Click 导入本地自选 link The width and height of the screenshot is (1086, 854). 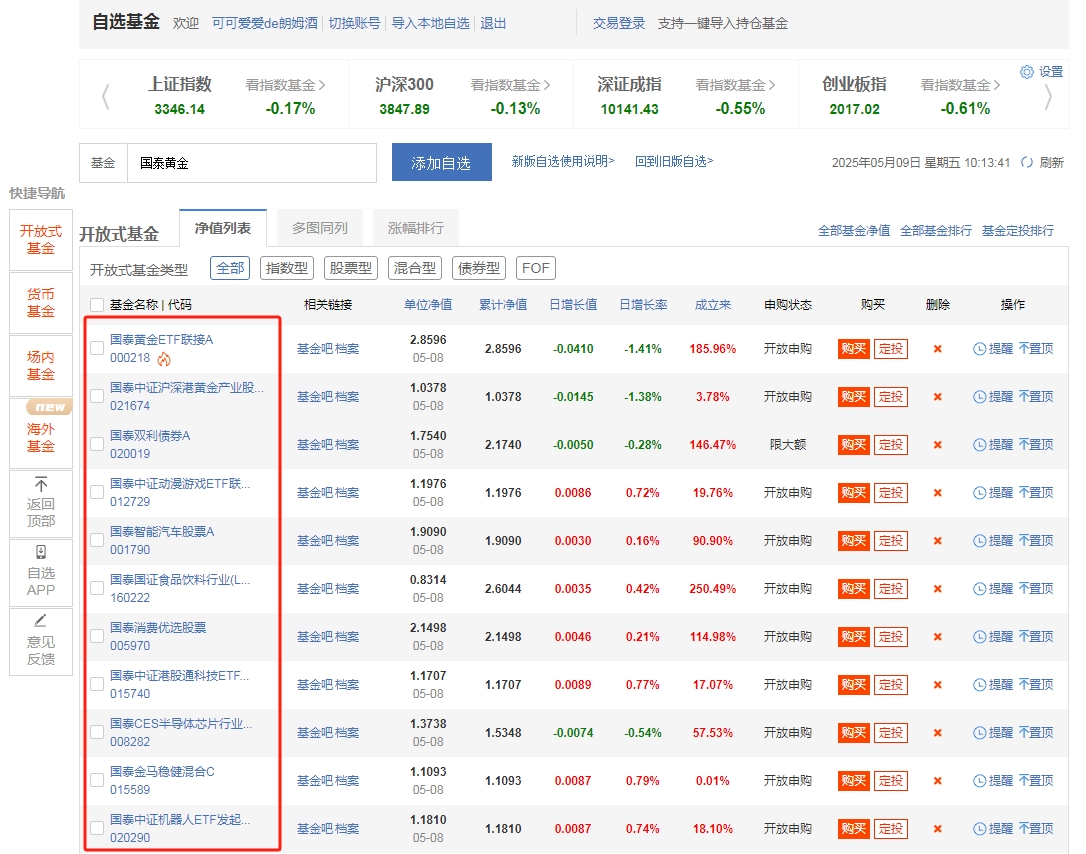[430, 24]
